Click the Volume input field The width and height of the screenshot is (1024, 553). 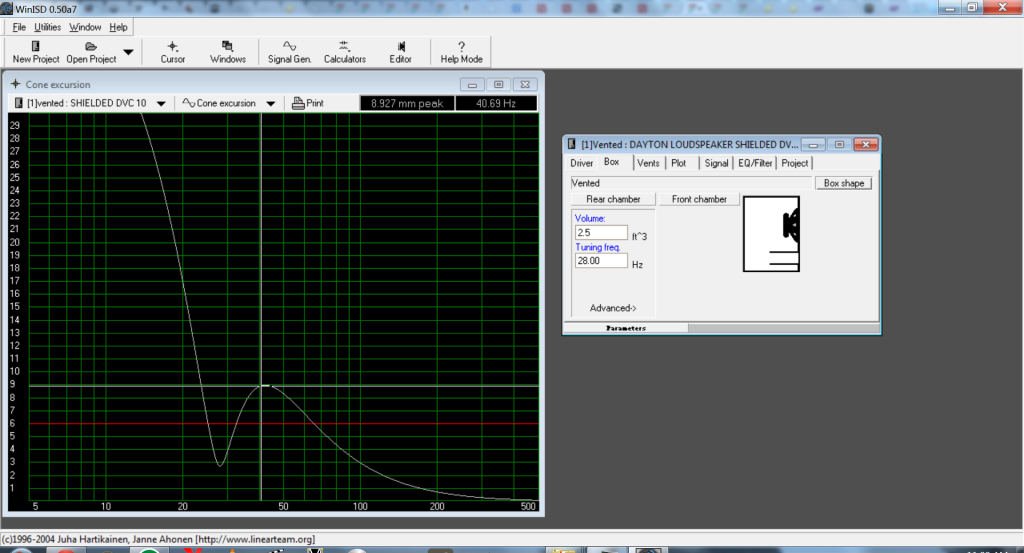click(x=601, y=232)
